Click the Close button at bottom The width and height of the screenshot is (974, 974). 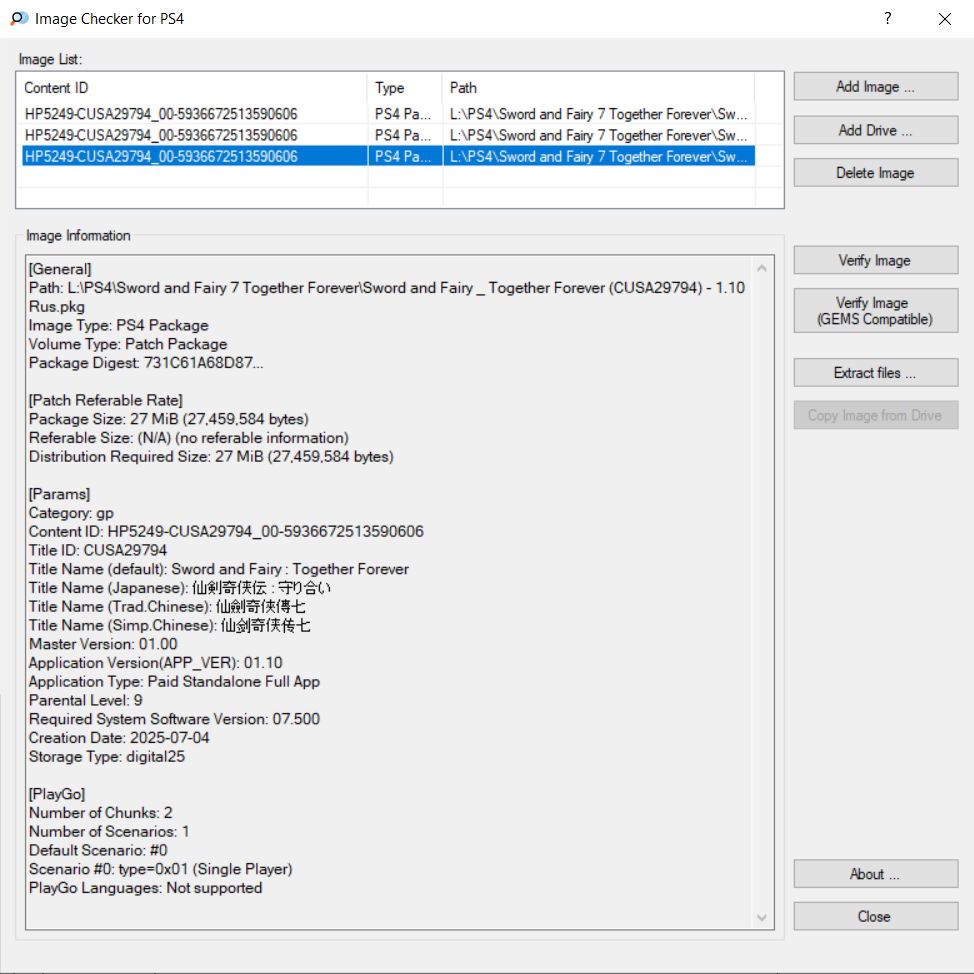coord(875,916)
